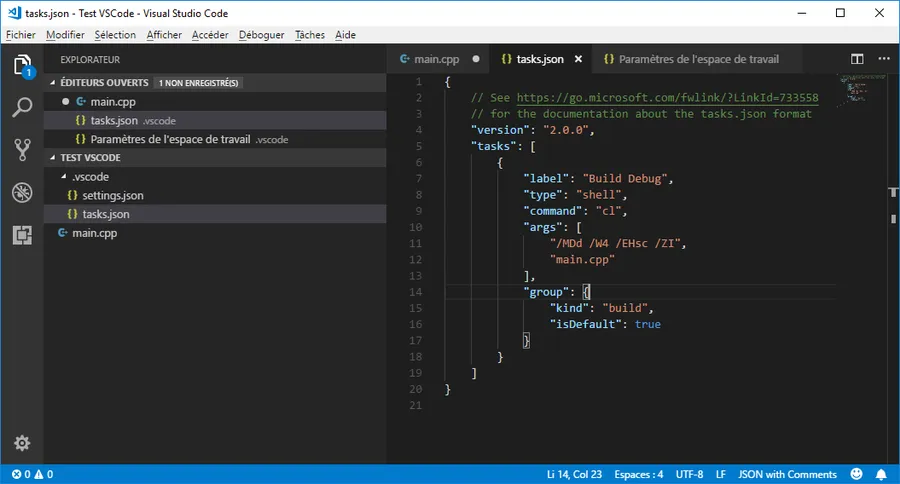The image size is (900, 484).
Task: Collapse the TEST VSCODE folder section
Action: click(x=53, y=157)
